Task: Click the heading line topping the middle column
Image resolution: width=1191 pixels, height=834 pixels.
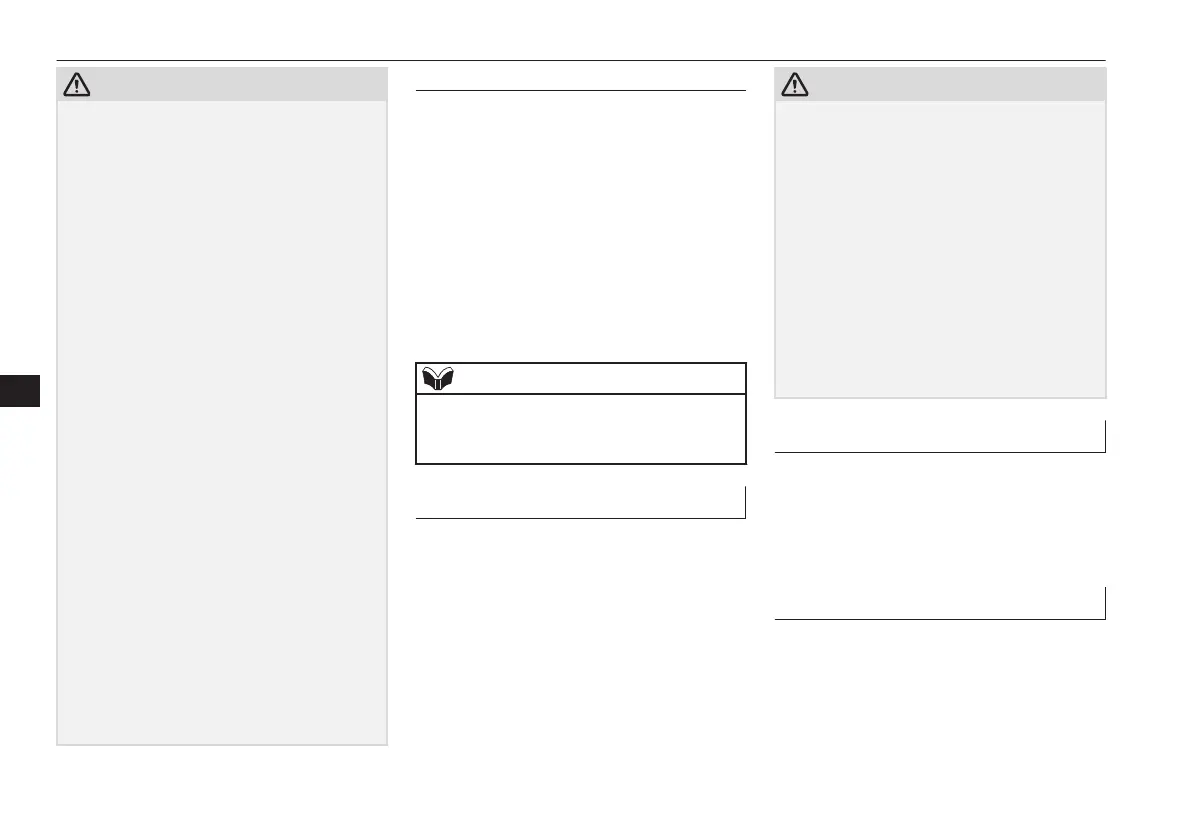Action: click(580, 91)
